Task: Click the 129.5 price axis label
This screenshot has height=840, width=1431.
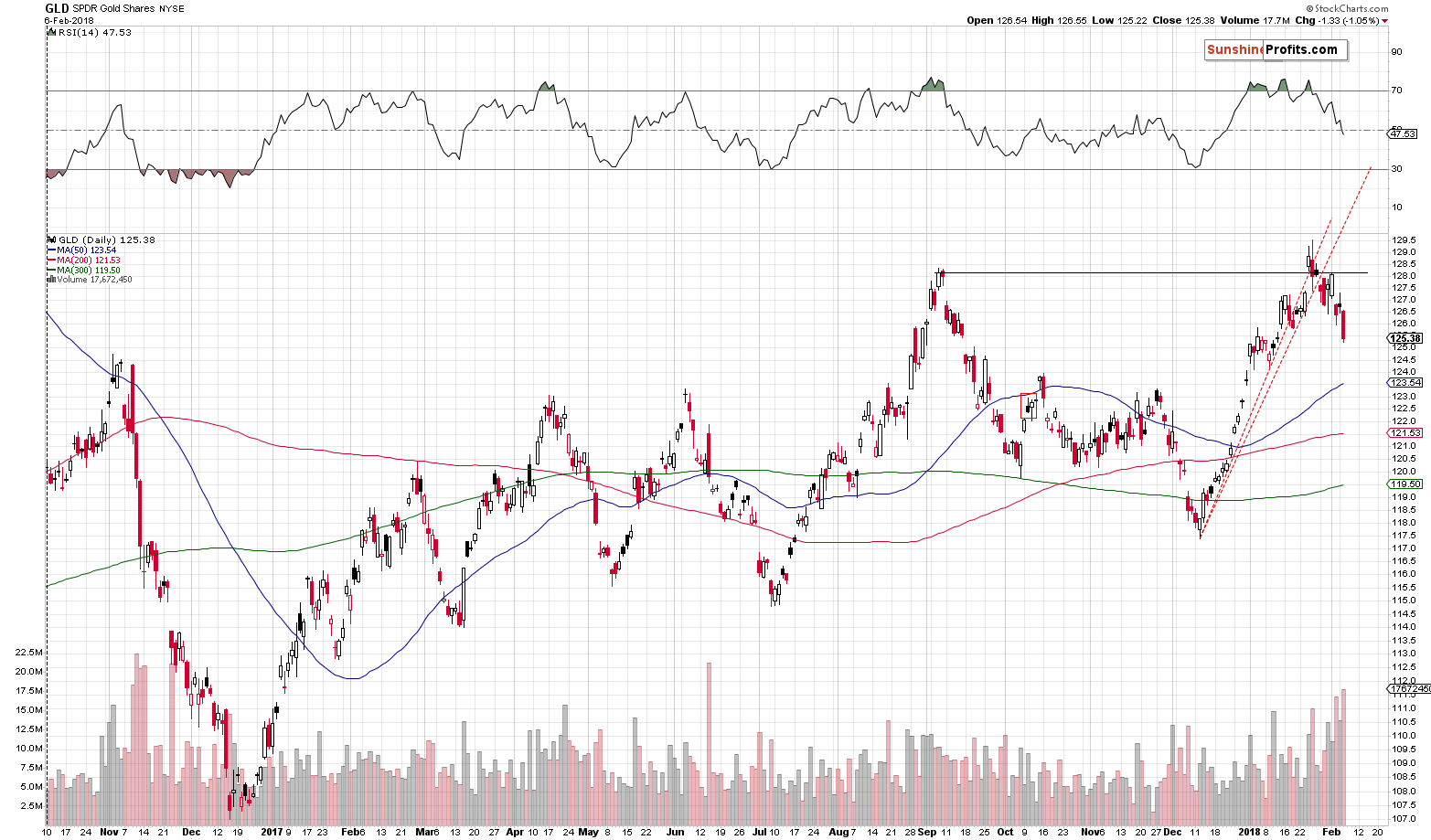Action: point(1404,240)
